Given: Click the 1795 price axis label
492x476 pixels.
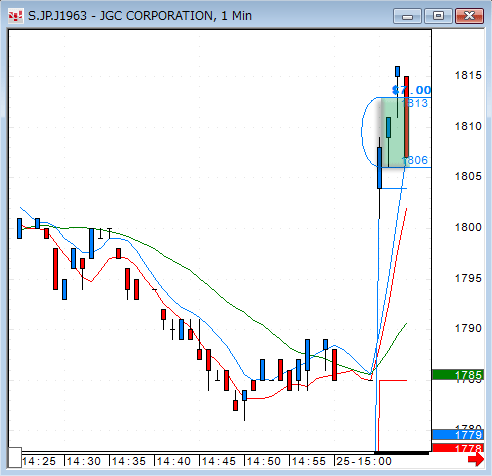Looking at the screenshot, I should tap(468, 278).
